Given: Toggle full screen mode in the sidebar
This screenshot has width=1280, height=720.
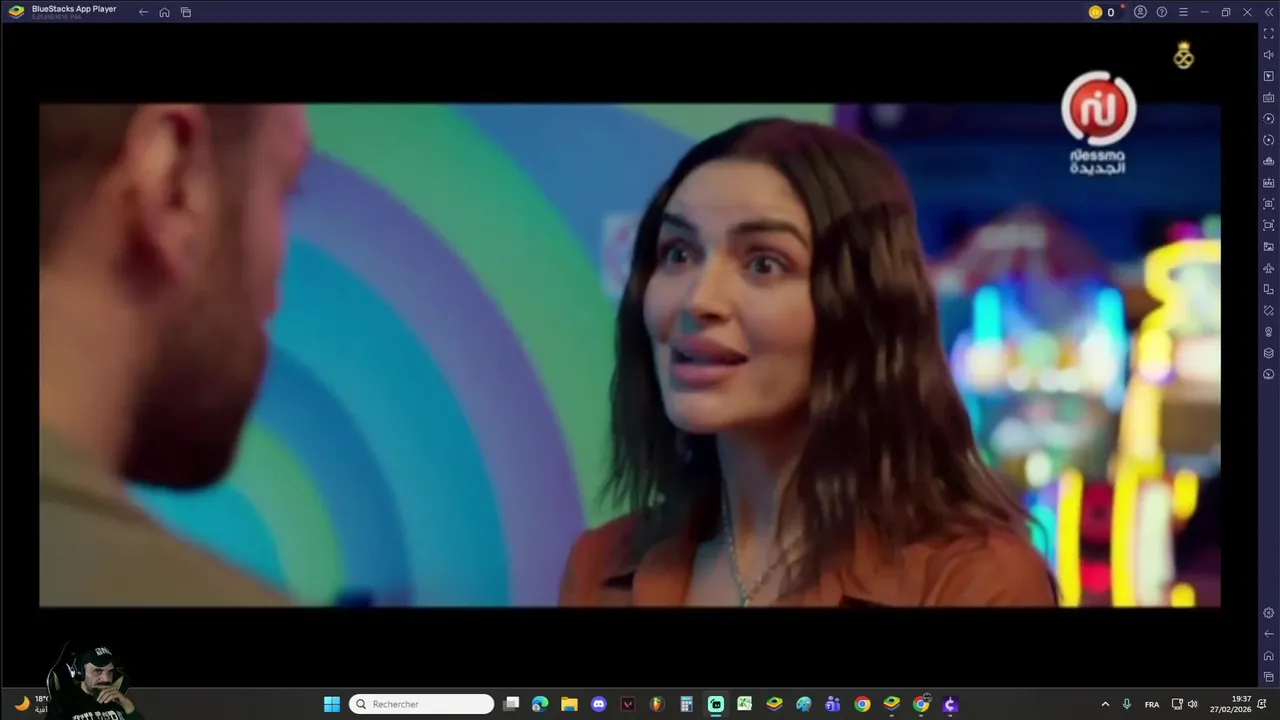Looking at the screenshot, I should pyautogui.click(x=1269, y=34).
